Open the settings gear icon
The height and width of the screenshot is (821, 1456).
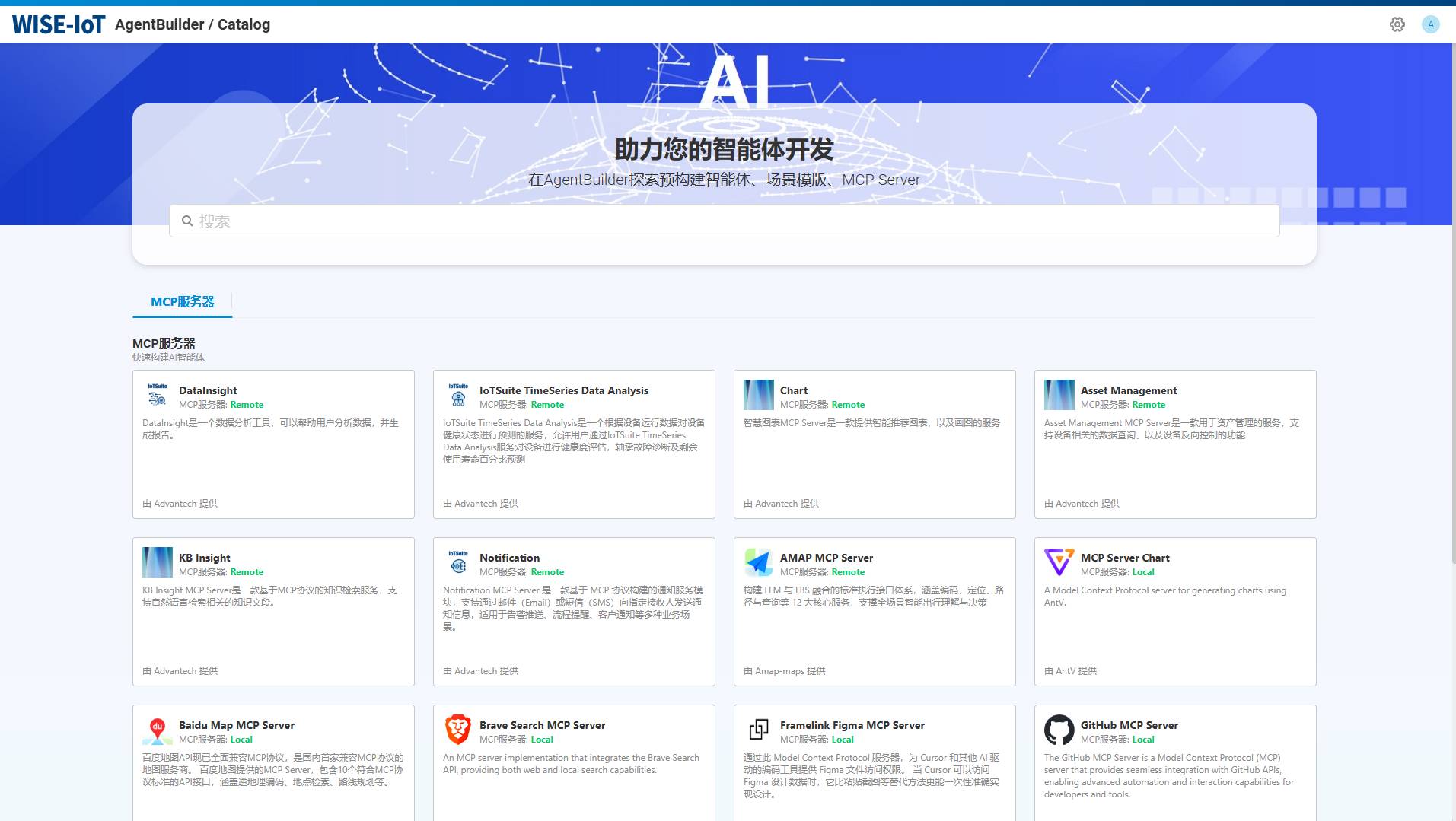[x=1397, y=24]
